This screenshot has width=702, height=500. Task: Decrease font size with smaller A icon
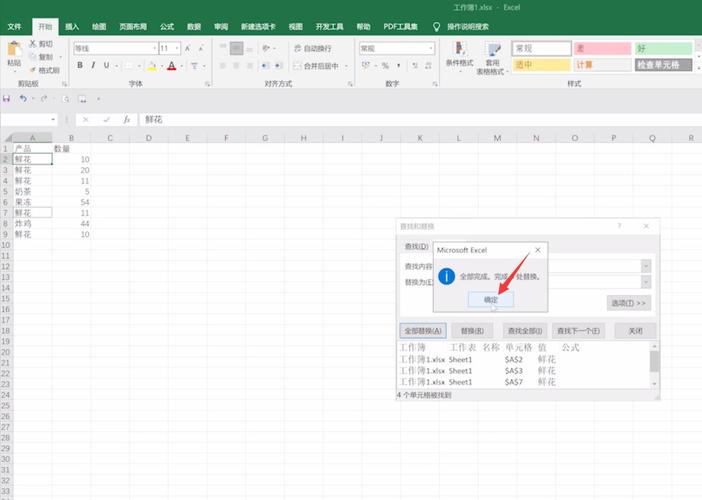(x=201, y=48)
